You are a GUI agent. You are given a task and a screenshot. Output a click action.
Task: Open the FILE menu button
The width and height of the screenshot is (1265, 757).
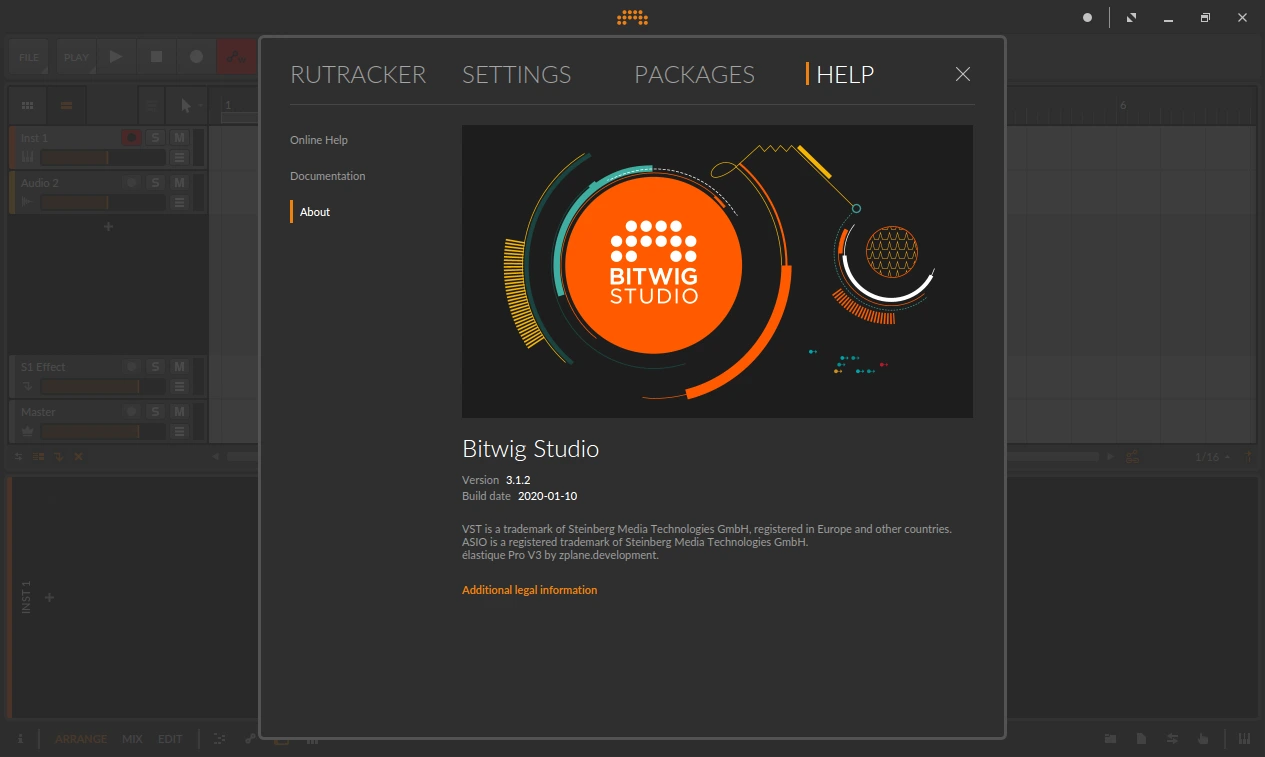click(x=29, y=57)
